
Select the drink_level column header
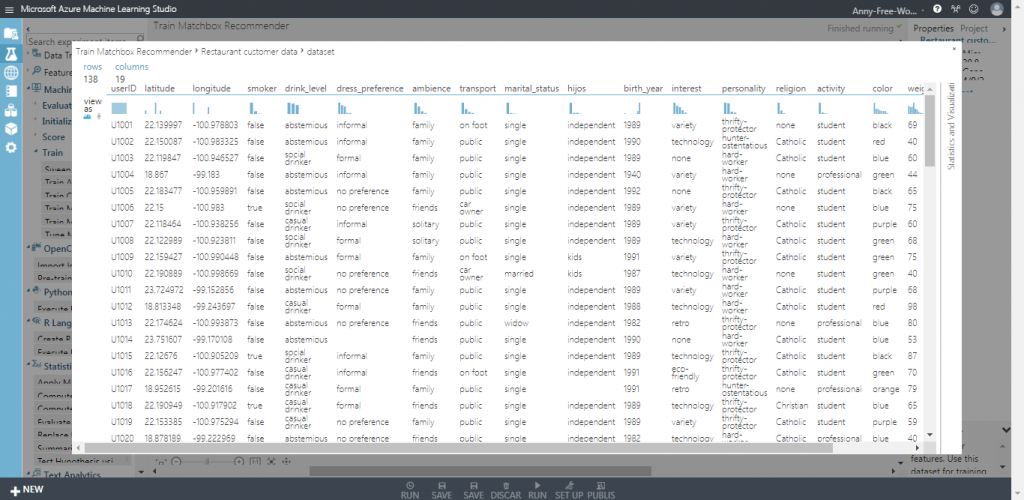[x=306, y=89]
